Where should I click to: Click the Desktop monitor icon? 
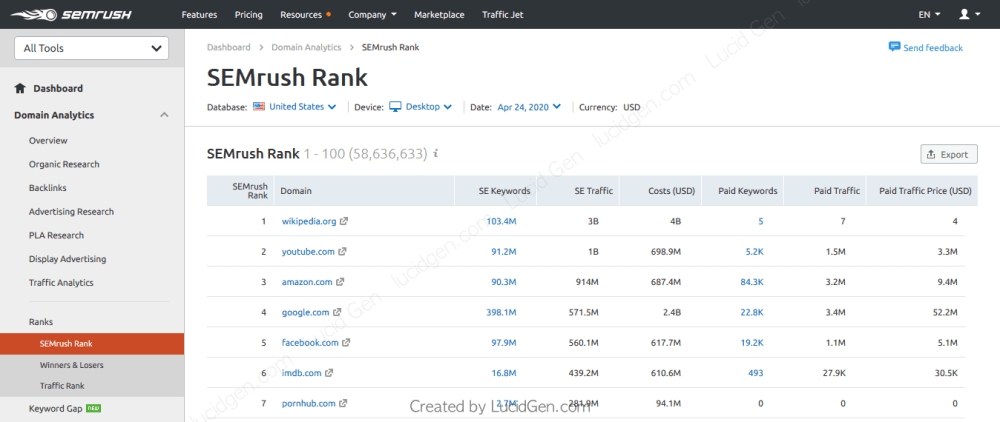pyautogui.click(x=395, y=106)
